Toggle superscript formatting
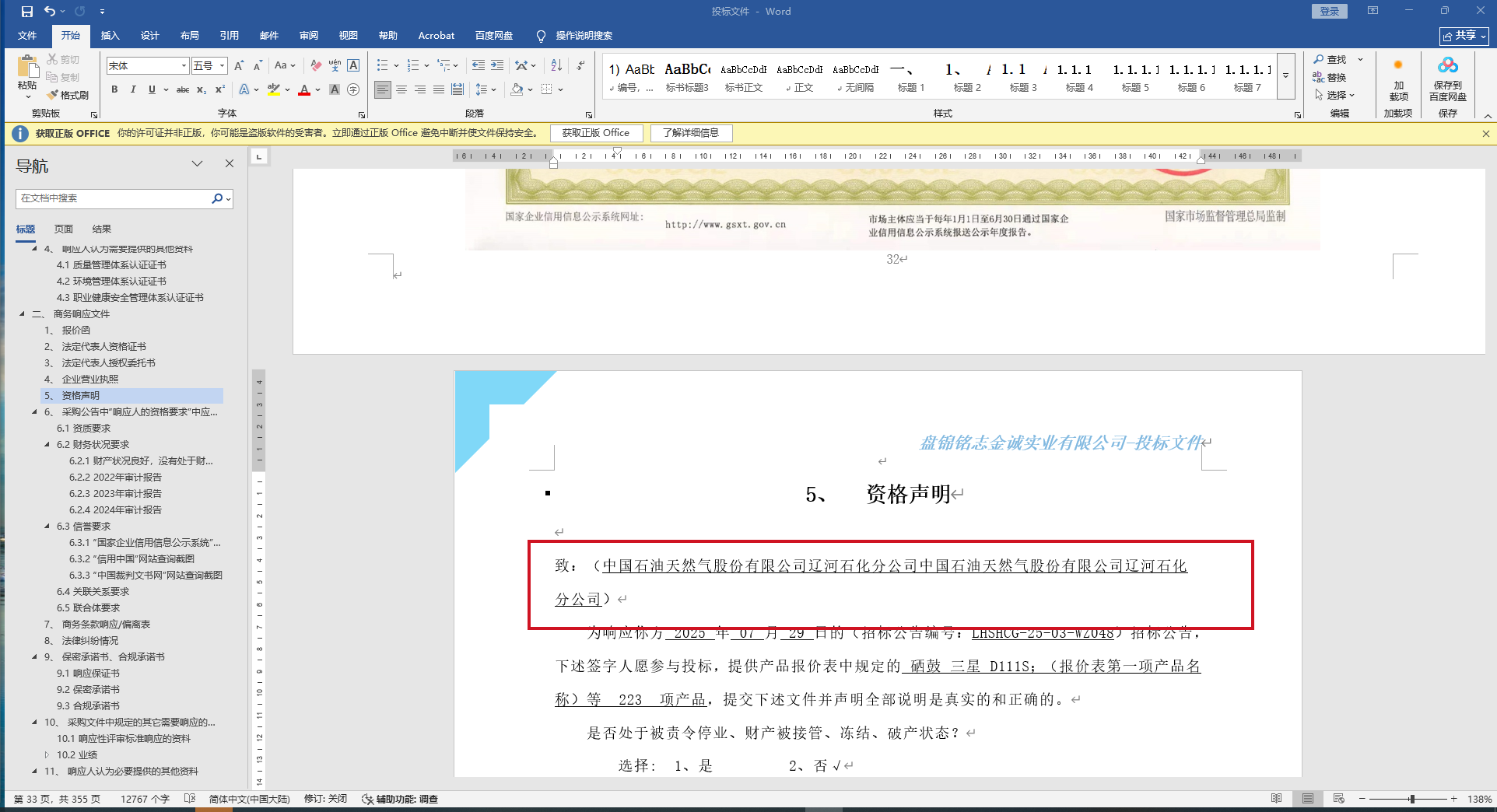Image resolution: width=1497 pixels, height=812 pixels. click(x=220, y=89)
